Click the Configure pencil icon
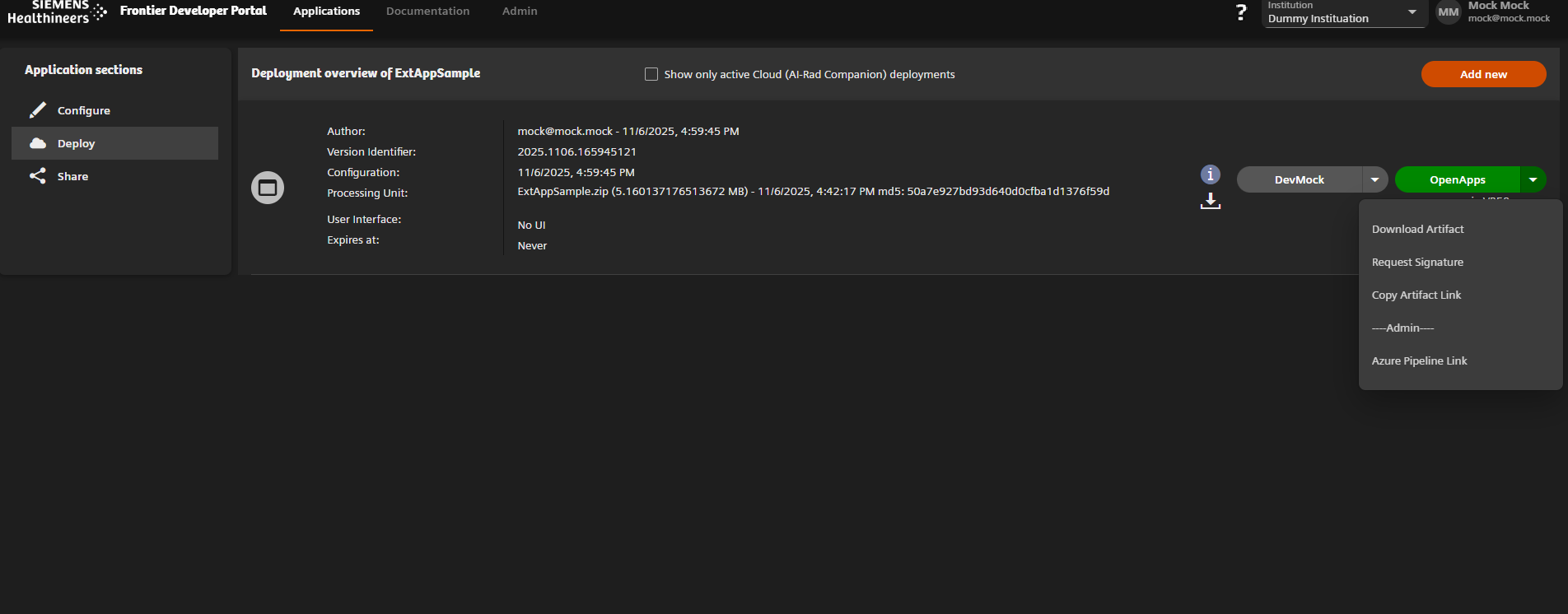1568x614 pixels. 38,110
